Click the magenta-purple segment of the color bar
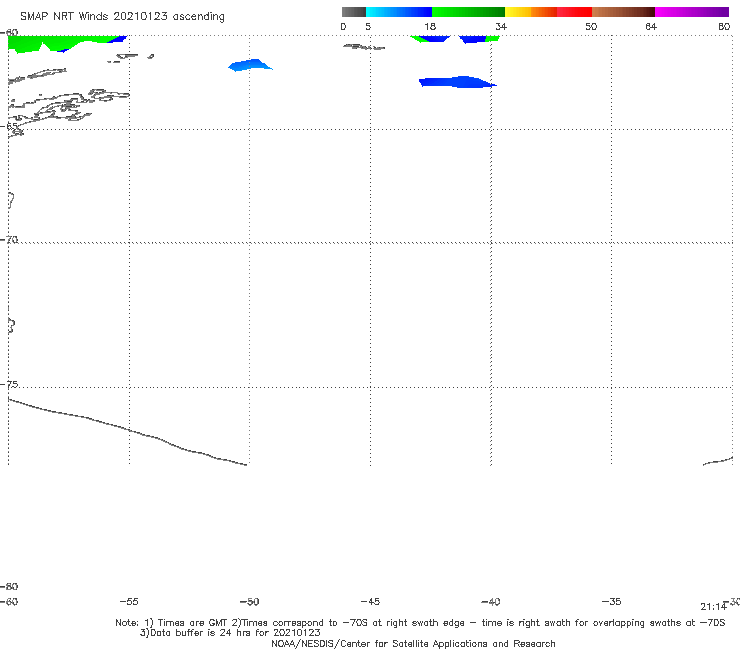740x650 pixels. point(692,12)
